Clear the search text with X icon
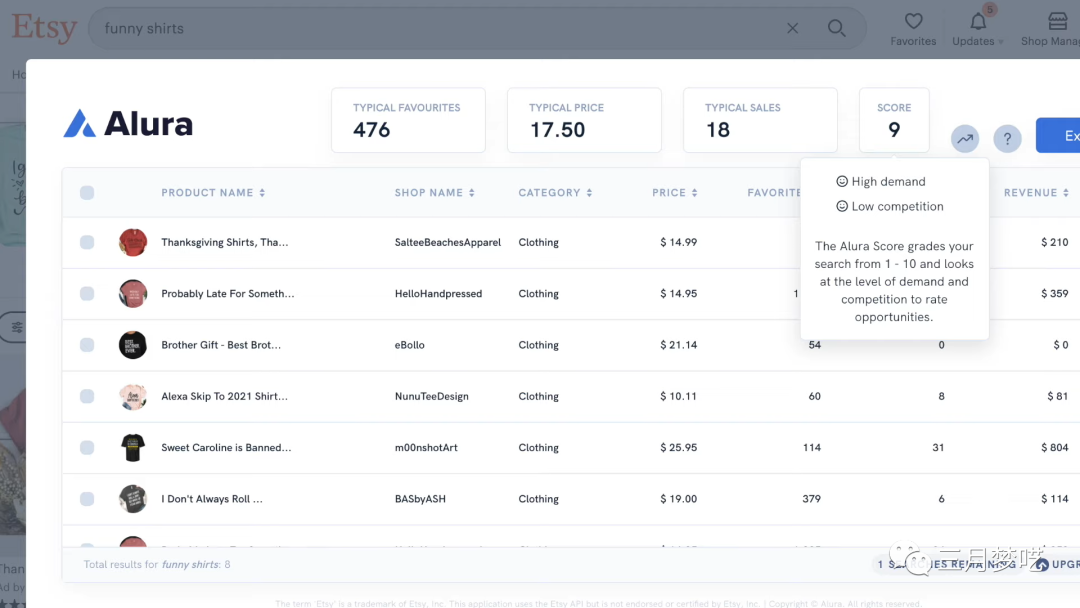 [793, 28]
